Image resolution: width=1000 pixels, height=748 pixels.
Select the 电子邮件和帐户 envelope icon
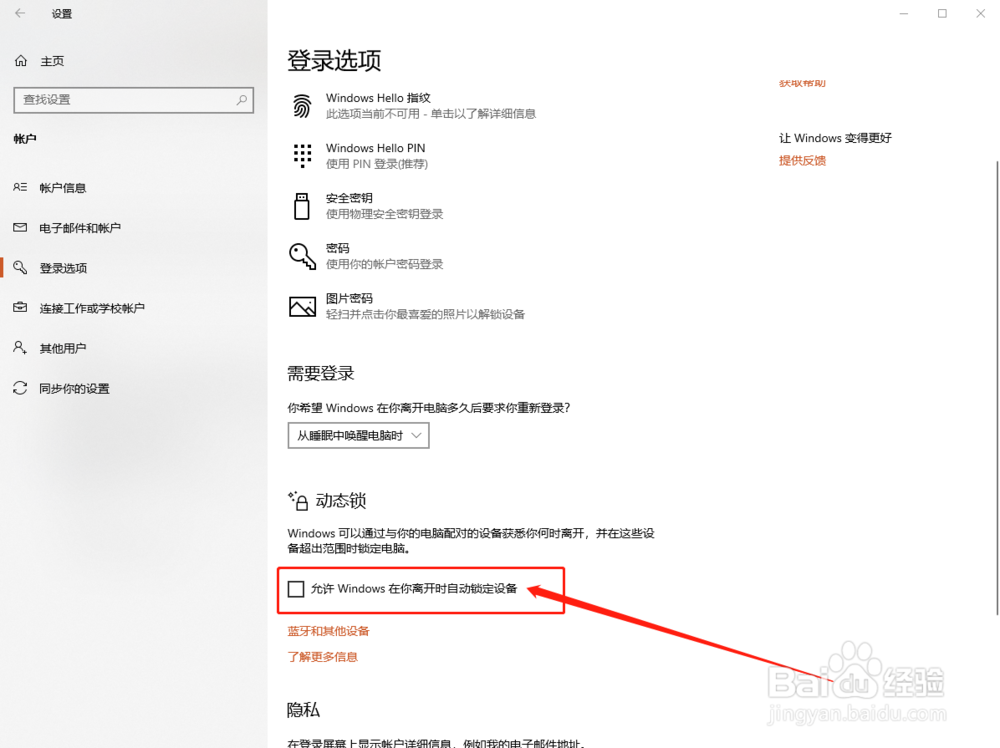20,228
